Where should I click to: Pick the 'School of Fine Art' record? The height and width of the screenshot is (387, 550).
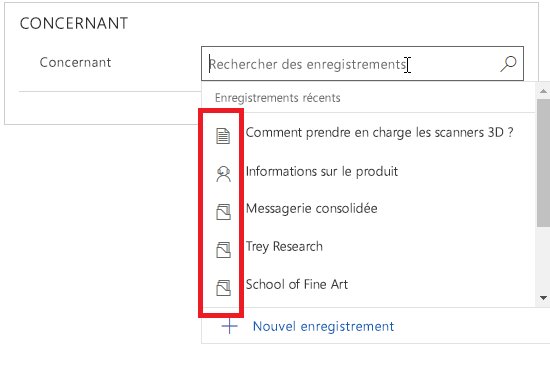point(297,284)
